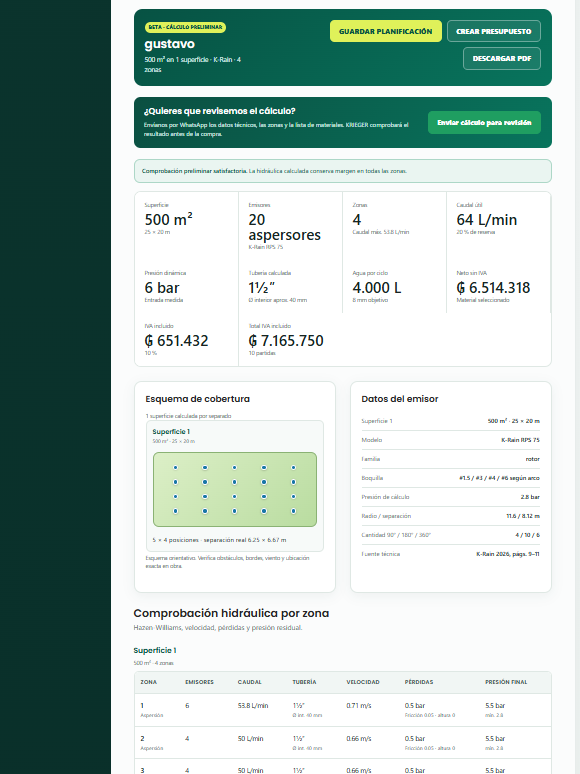Screen dimensions: 580x774
Task: Click the '¿Quieres que revisemos el cálculo?' heading
Action: pyautogui.click(x=220, y=111)
